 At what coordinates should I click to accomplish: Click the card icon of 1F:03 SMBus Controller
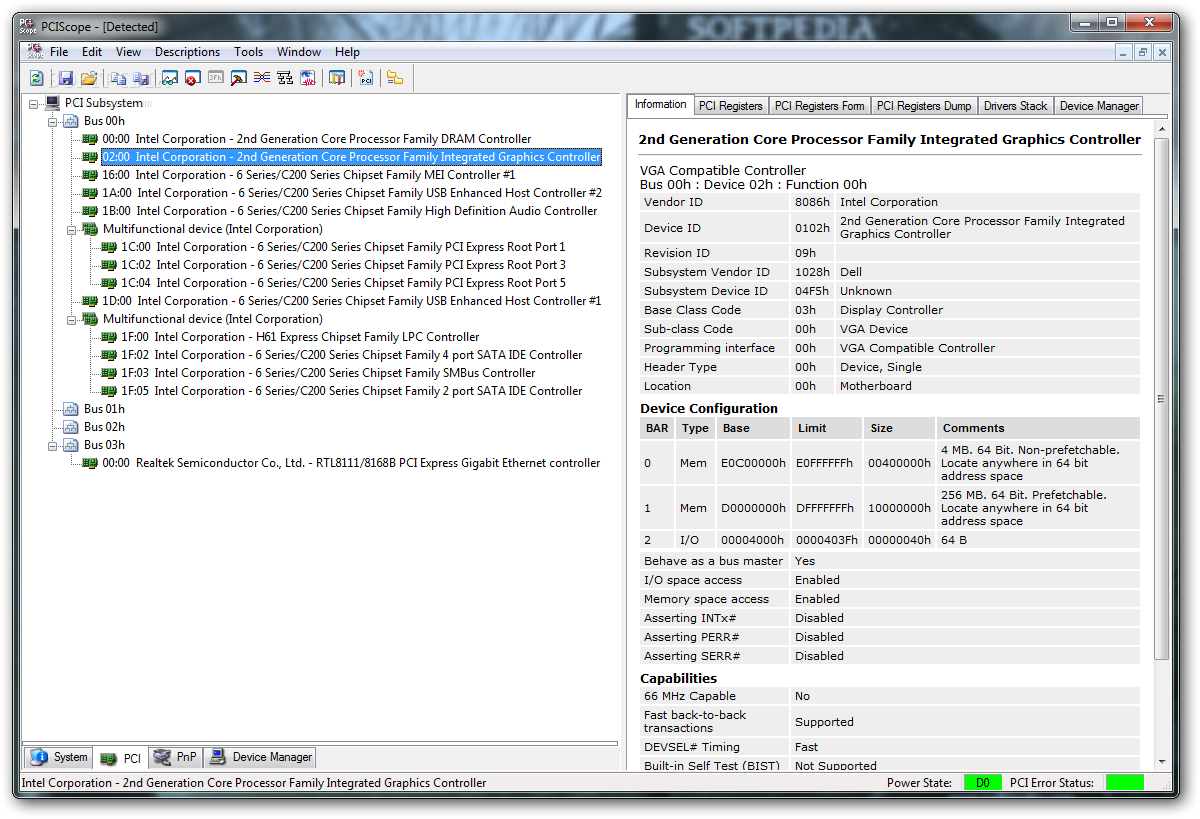109,373
